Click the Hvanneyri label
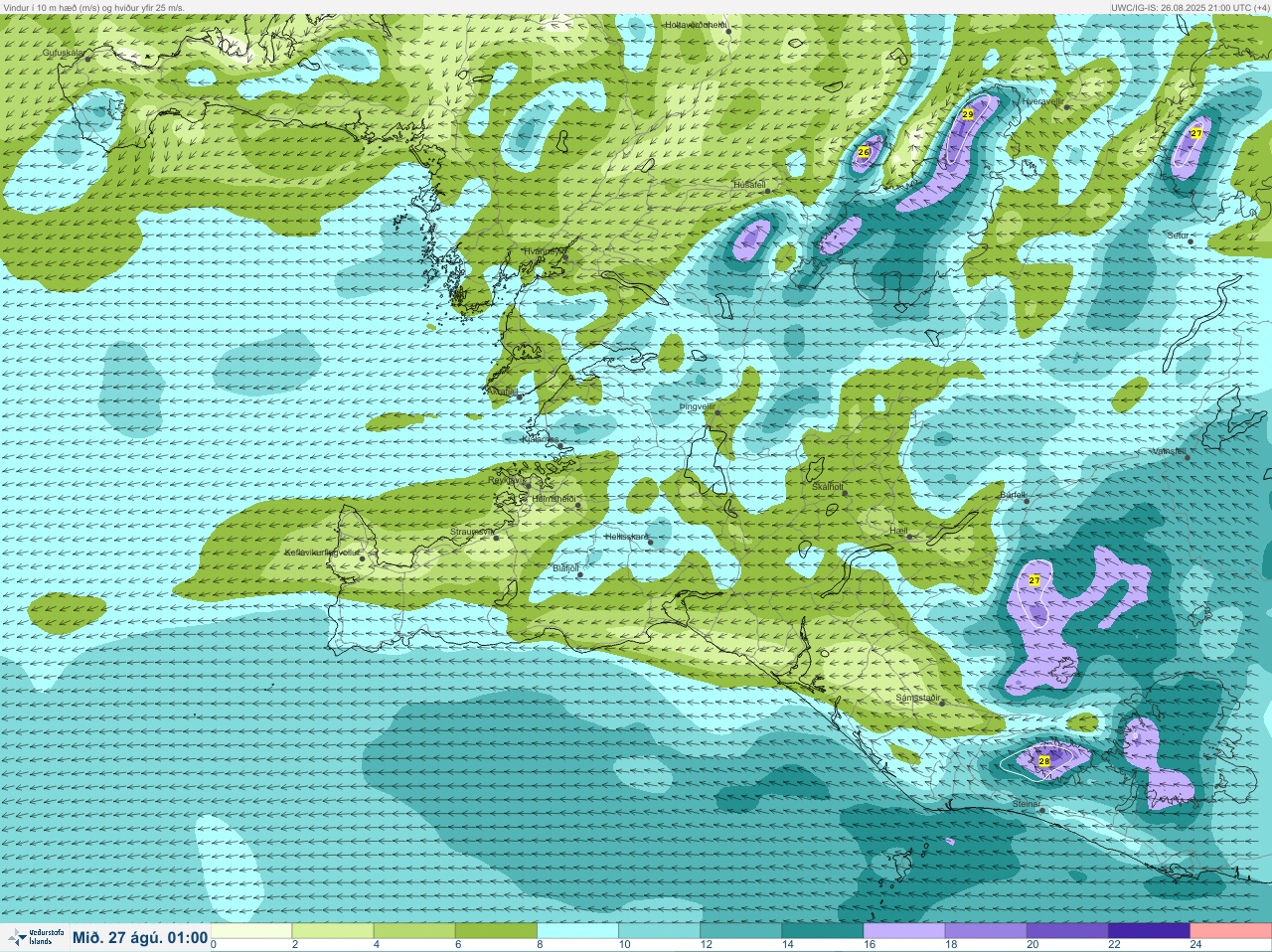The image size is (1272, 952). click(x=543, y=251)
